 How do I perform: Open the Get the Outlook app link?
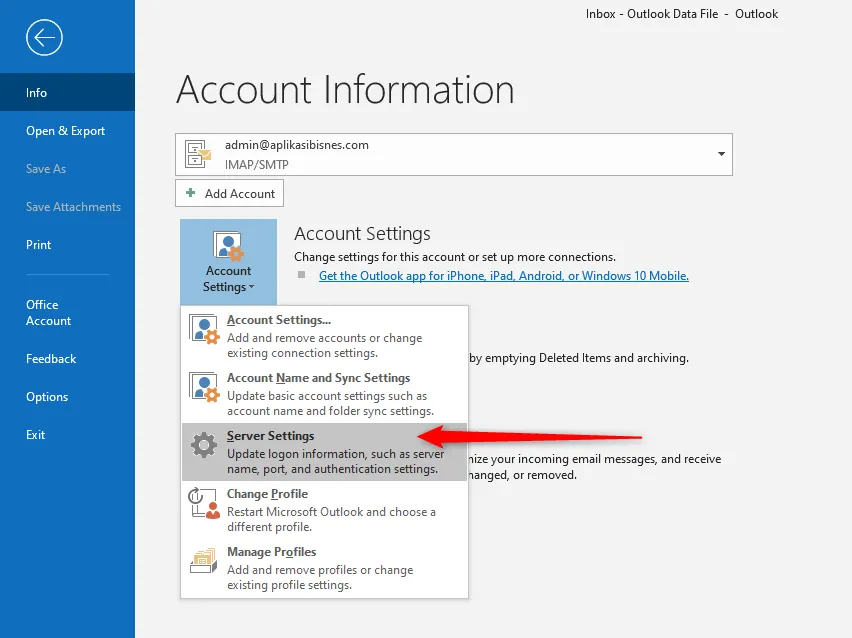504,276
